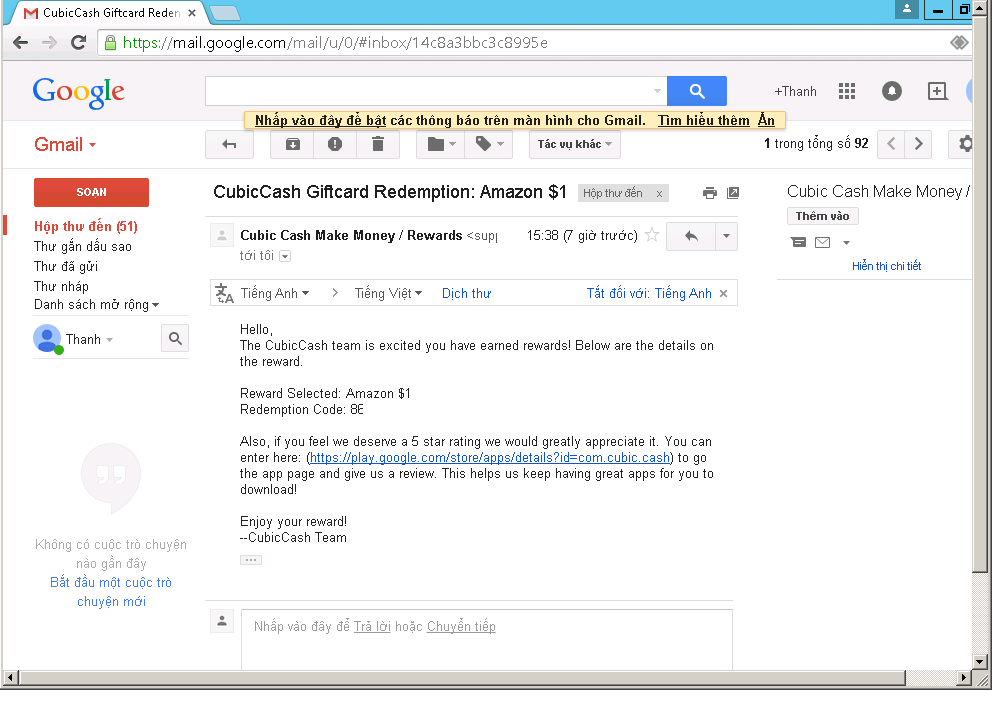Show details arrow next to tới tôi
This screenshot has width=993, height=713.
pyautogui.click(x=285, y=256)
